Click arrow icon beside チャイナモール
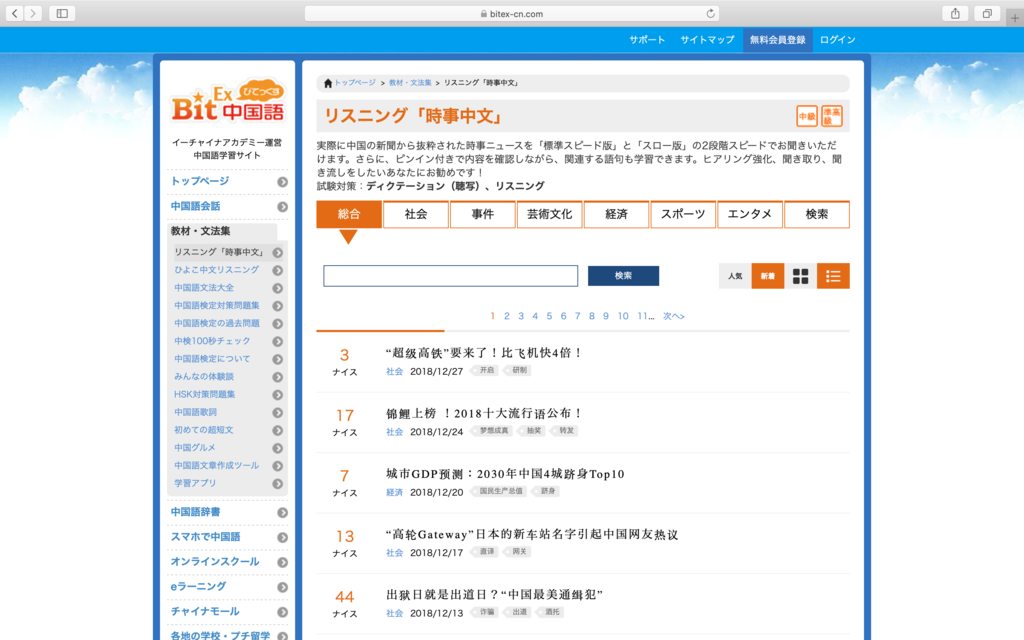 [x=282, y=612]
